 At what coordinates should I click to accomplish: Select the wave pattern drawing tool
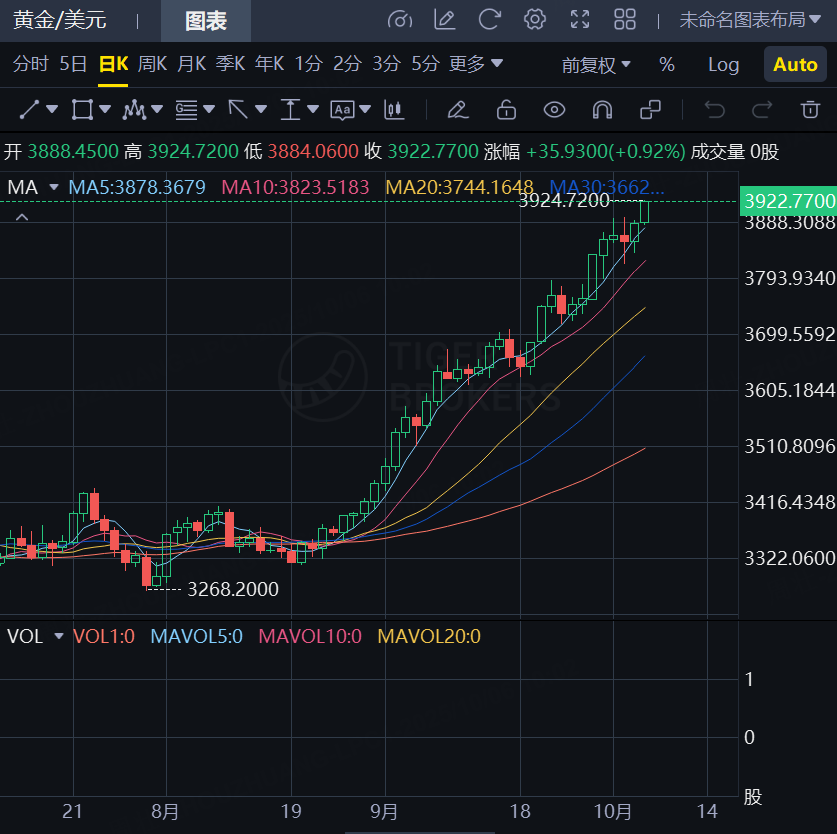click(x=133, y=109)
